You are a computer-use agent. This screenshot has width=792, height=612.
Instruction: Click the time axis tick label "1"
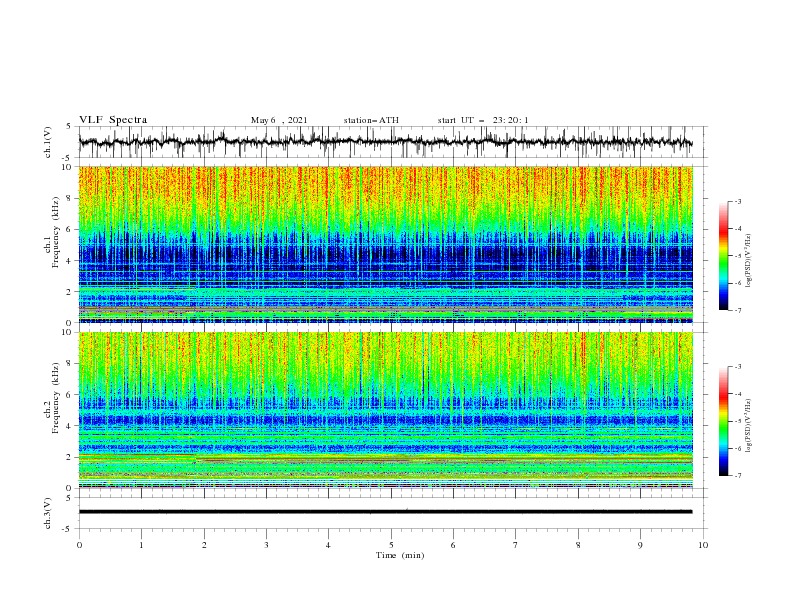point(141,545)
